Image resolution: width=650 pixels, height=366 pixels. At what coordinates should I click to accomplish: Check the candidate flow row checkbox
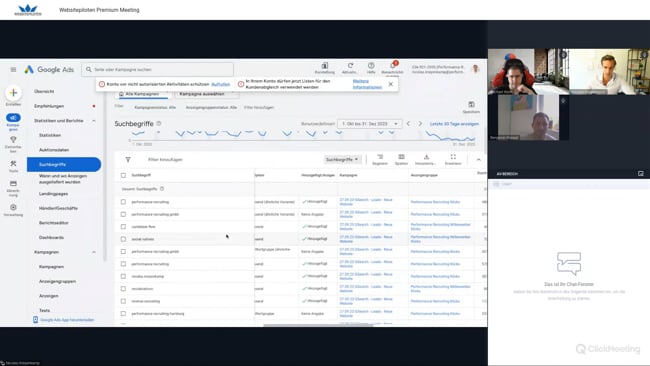tap(123, 227)
